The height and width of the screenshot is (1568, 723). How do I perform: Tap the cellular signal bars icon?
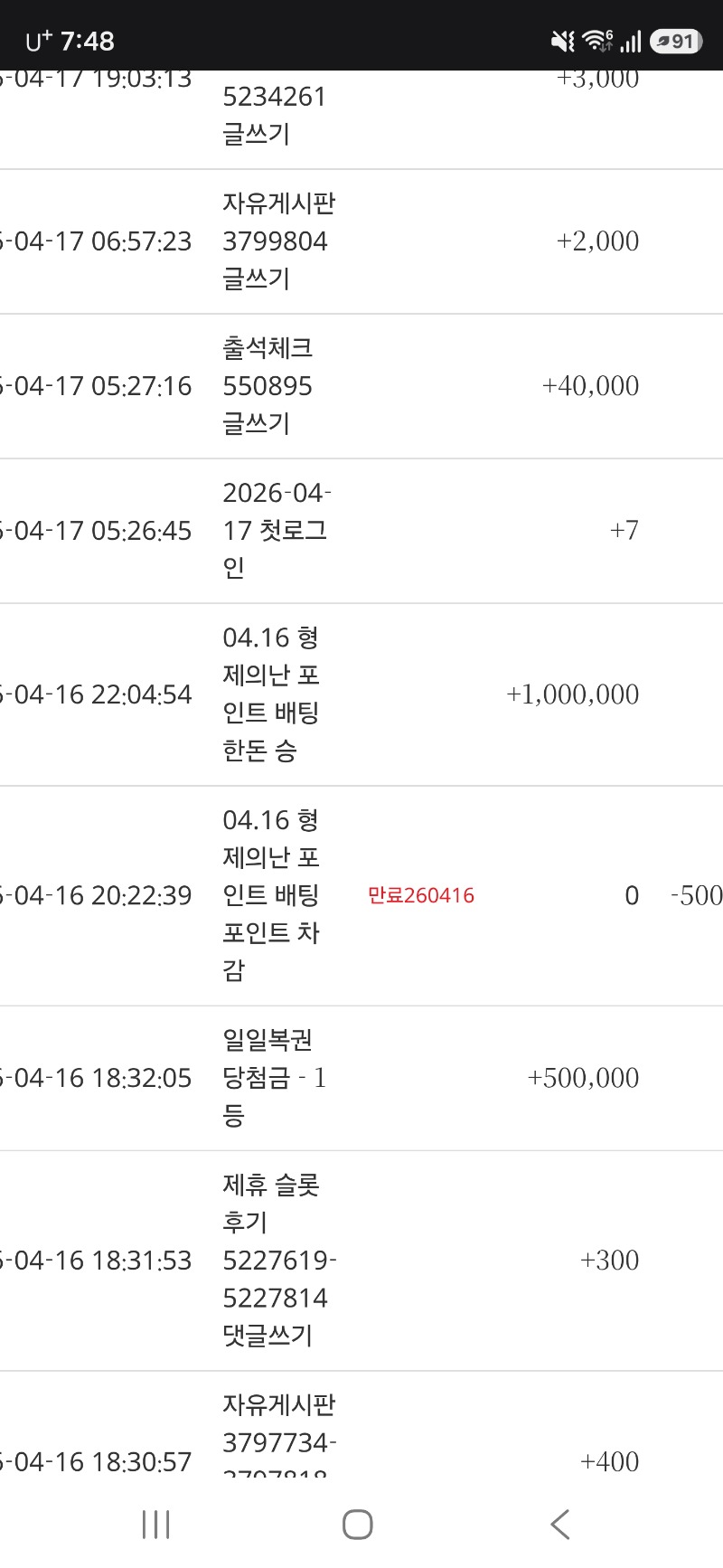tap(631, 41)
